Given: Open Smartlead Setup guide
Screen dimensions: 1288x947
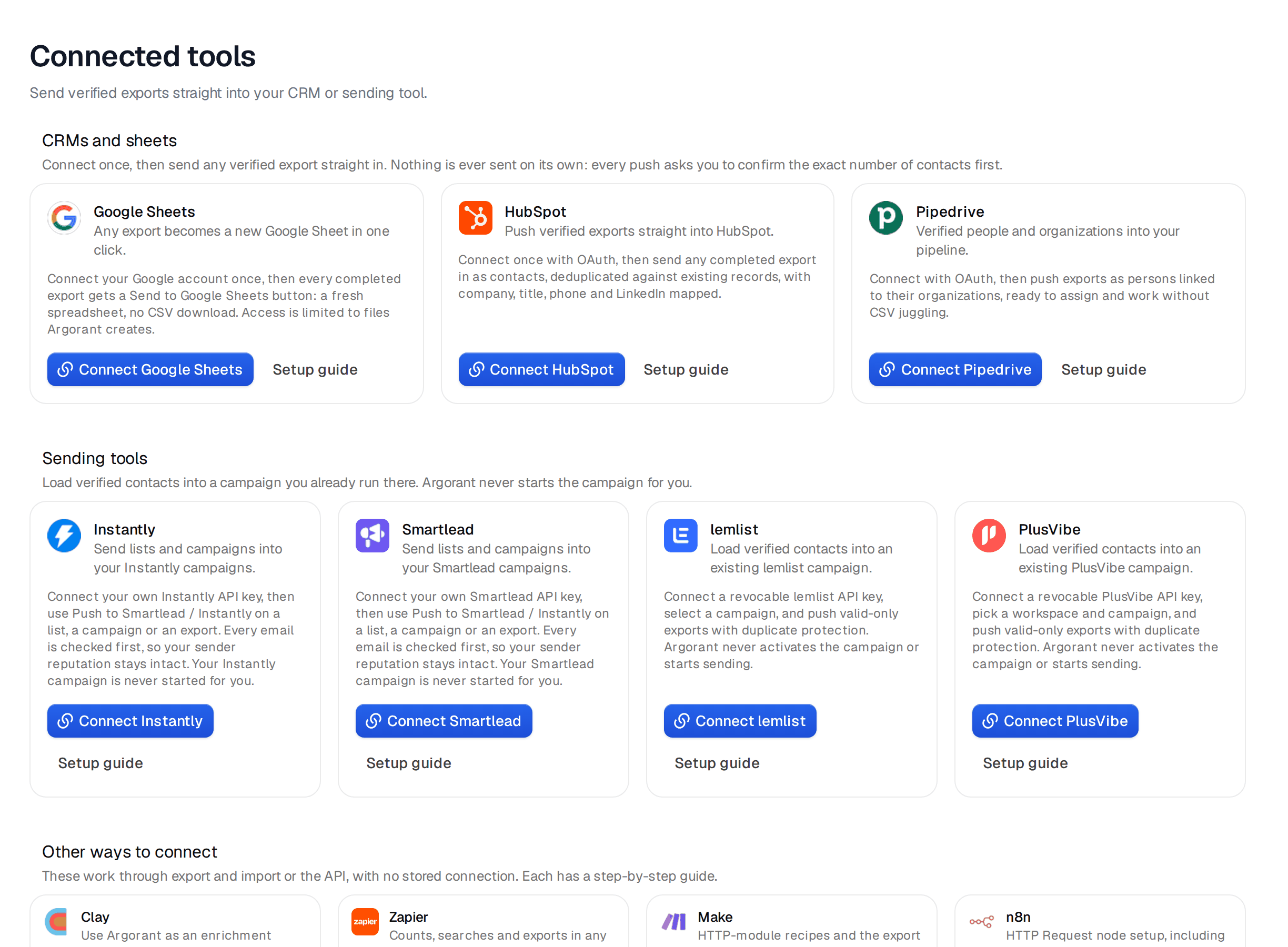Looking at the screenshot, I should pyautogui.click(x=409, y=763).
